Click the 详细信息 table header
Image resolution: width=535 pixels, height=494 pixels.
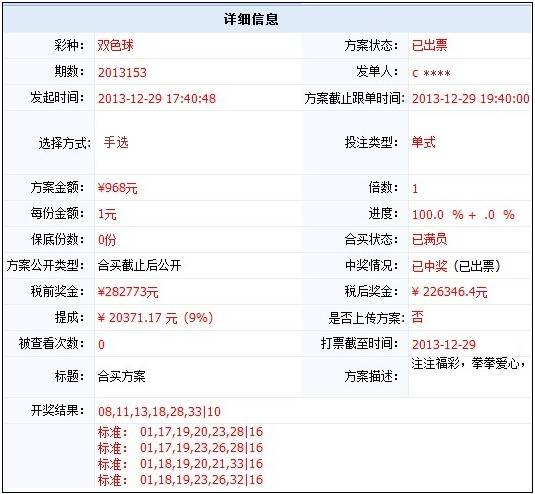click(251, 19)
